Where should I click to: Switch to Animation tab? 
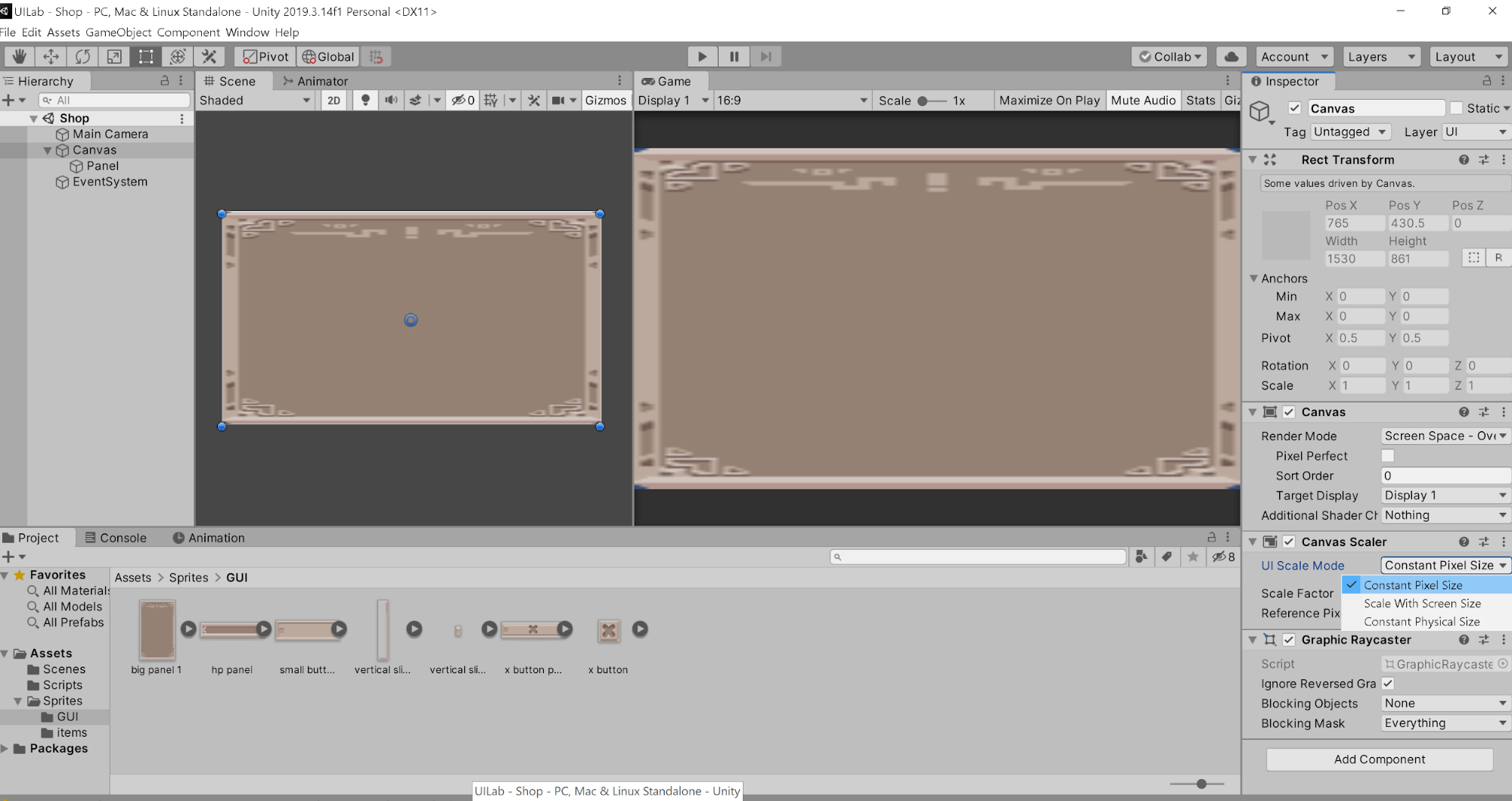[x=209, y=538]
